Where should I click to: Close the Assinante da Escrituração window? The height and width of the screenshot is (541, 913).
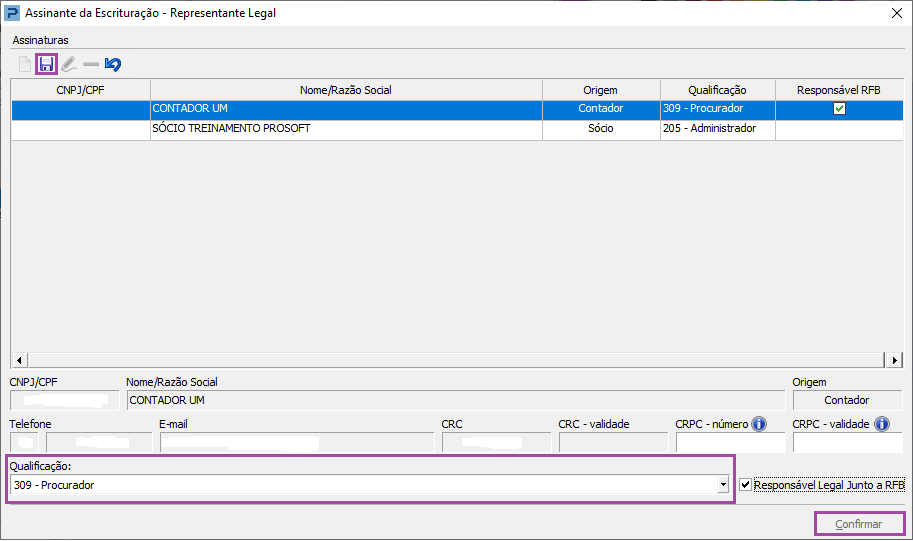coord(897,13)
